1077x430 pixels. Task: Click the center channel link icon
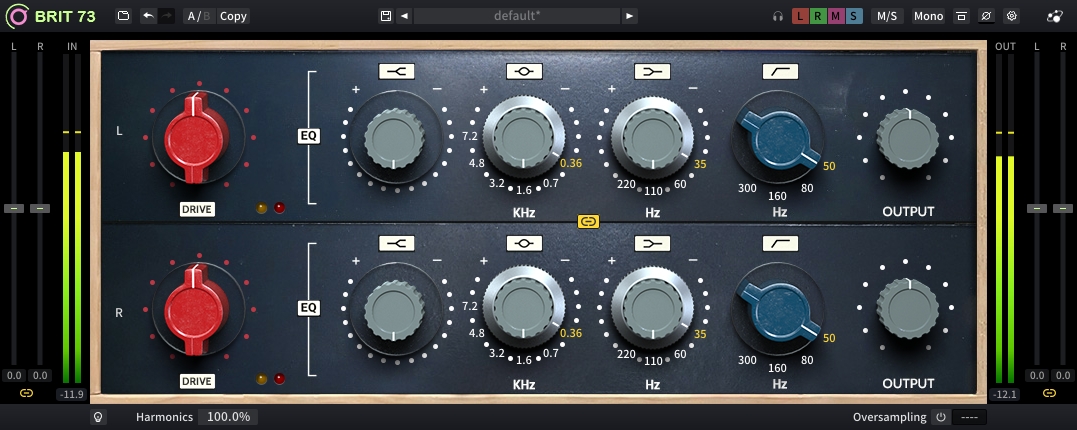(588, 221)
